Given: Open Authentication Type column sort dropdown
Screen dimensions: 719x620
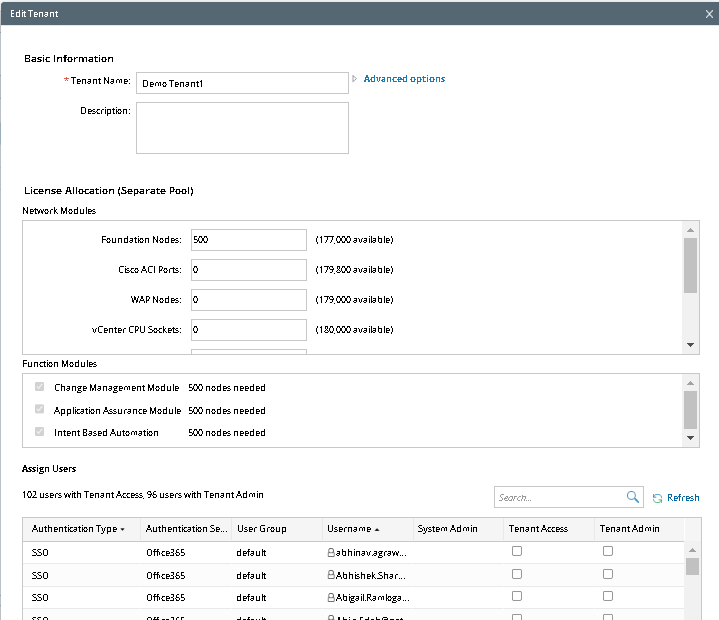Looking at the screenshot, I should 123,529.
